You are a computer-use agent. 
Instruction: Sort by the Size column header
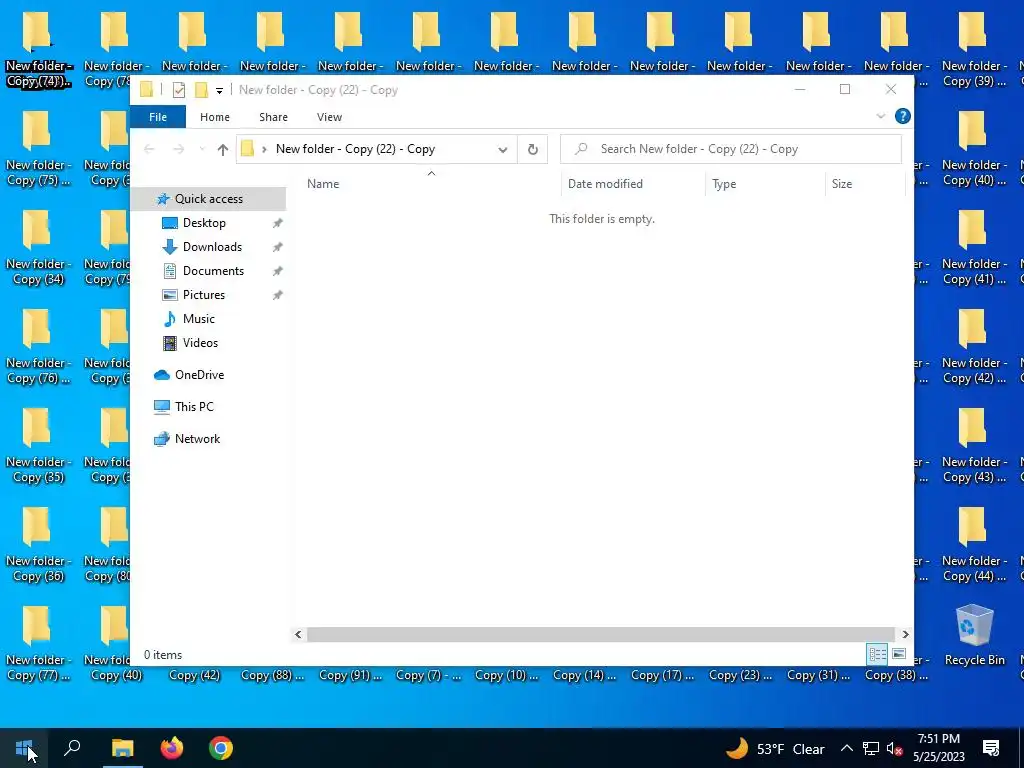point(842,184)
